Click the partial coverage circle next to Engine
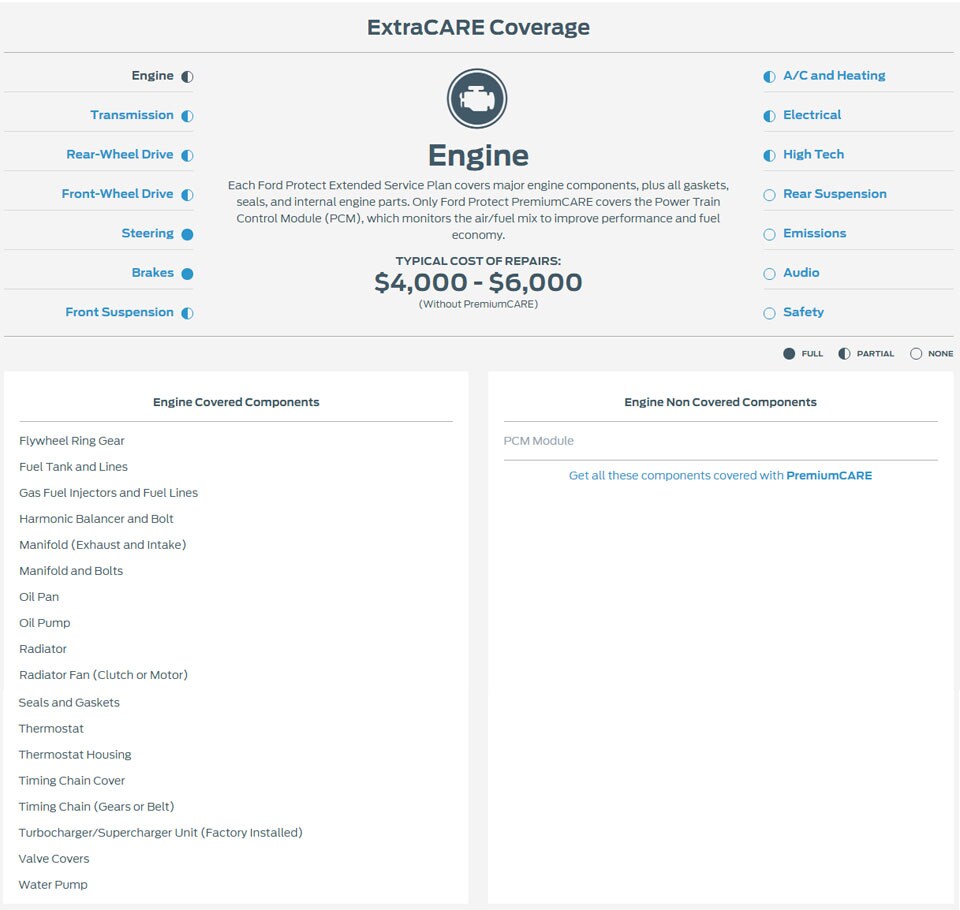The image size is (960, 910). click(x=187, y=77)
